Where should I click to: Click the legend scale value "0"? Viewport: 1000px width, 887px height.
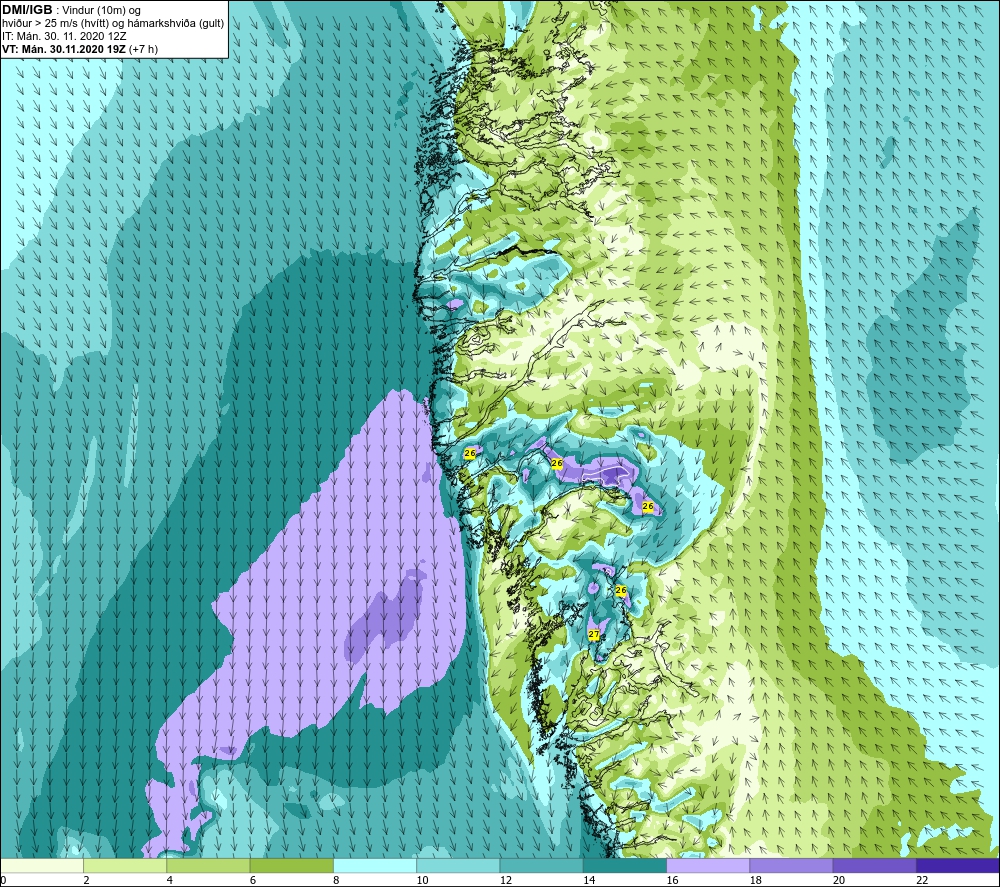[x=3, y=880]
